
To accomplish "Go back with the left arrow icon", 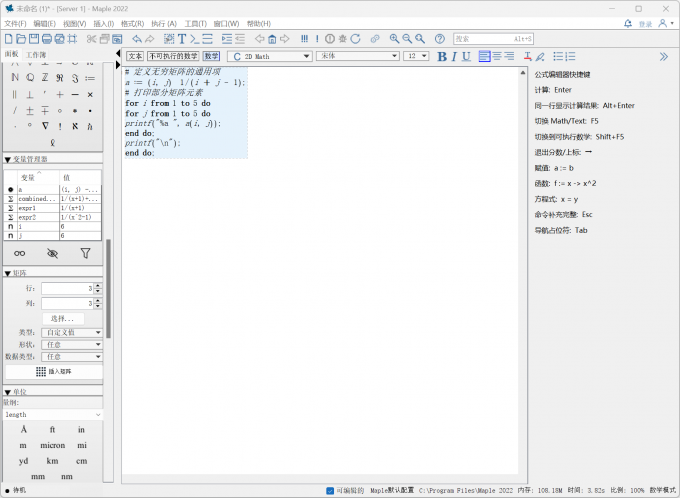I will 259,39.
